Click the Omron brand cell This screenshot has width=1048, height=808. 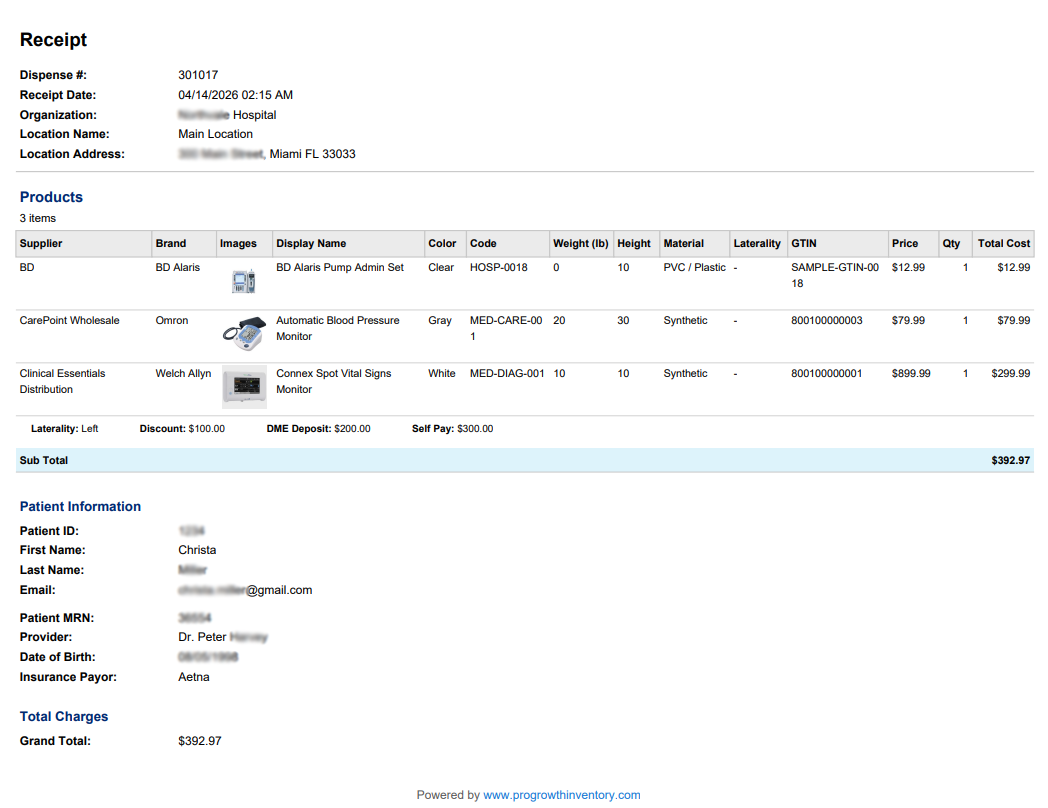172,320
